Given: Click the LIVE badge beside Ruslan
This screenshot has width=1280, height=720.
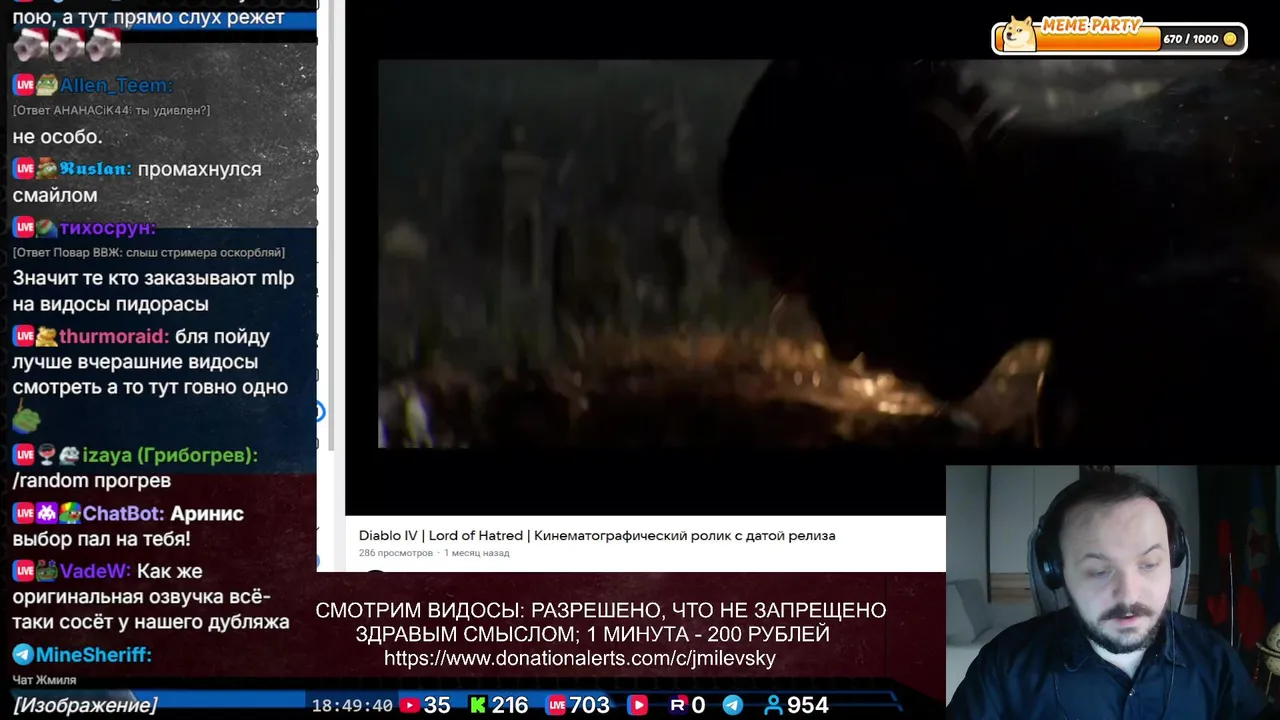Looking at the screenshot, I should pyautogui.click(x=24, y=169).
